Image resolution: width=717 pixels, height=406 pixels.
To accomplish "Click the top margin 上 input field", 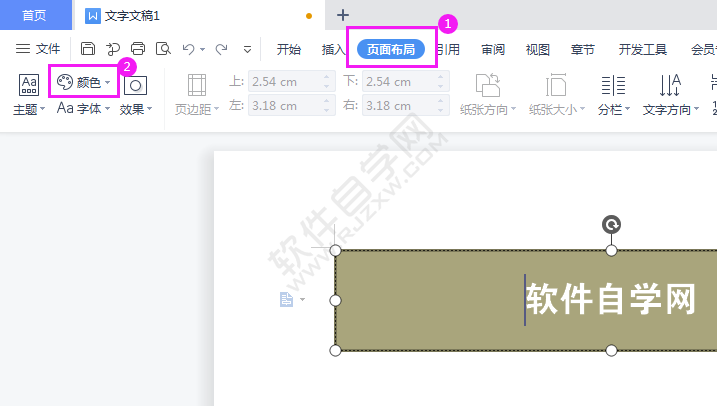I will tap(292, 82).
